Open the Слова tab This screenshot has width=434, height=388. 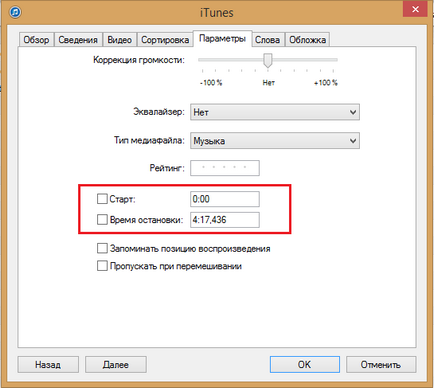(x=267, y=40)
